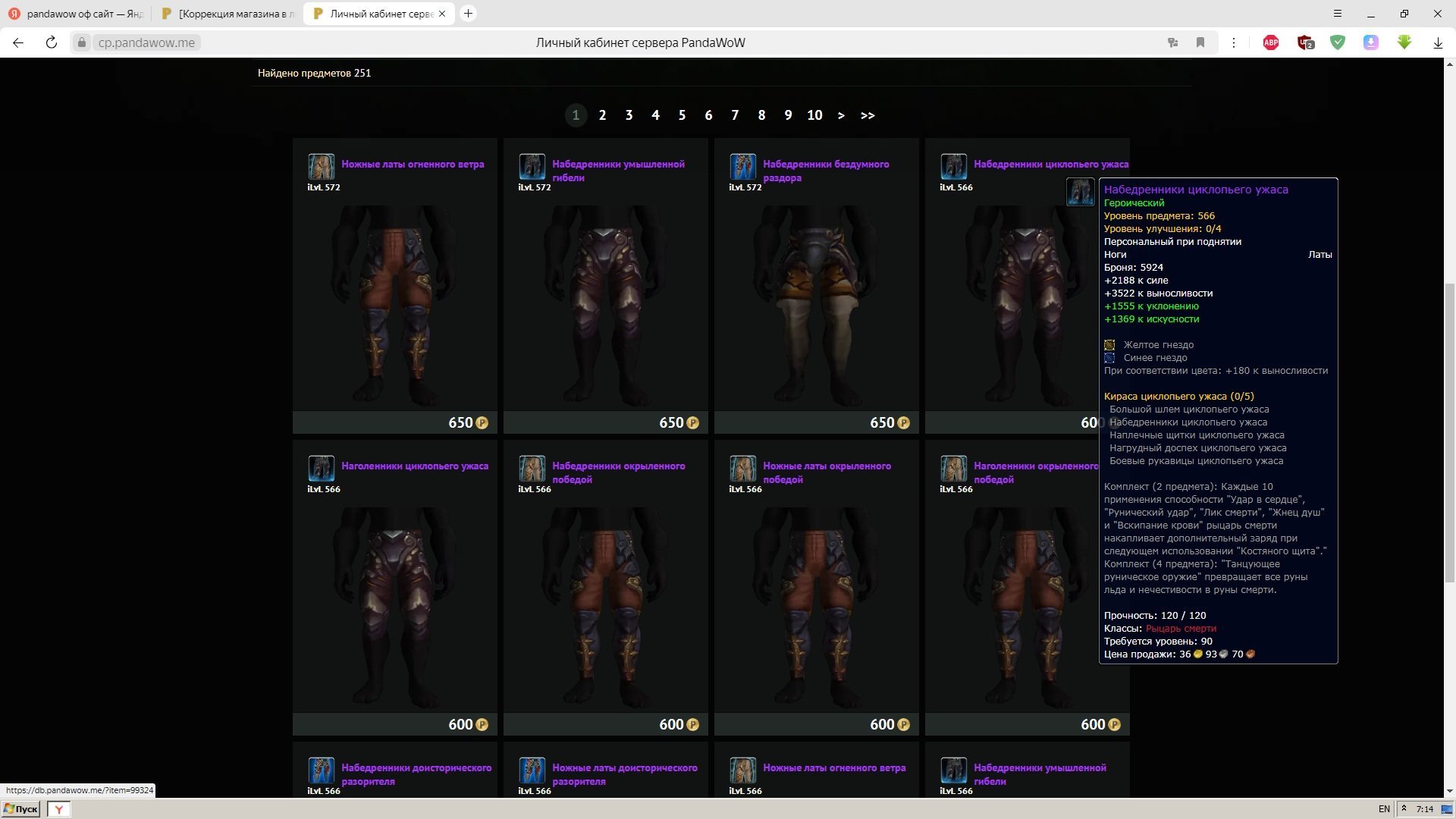Click the page vertical scrollbar thumb
Viewport: 1456px width, 819px height.
[1449, 432]
